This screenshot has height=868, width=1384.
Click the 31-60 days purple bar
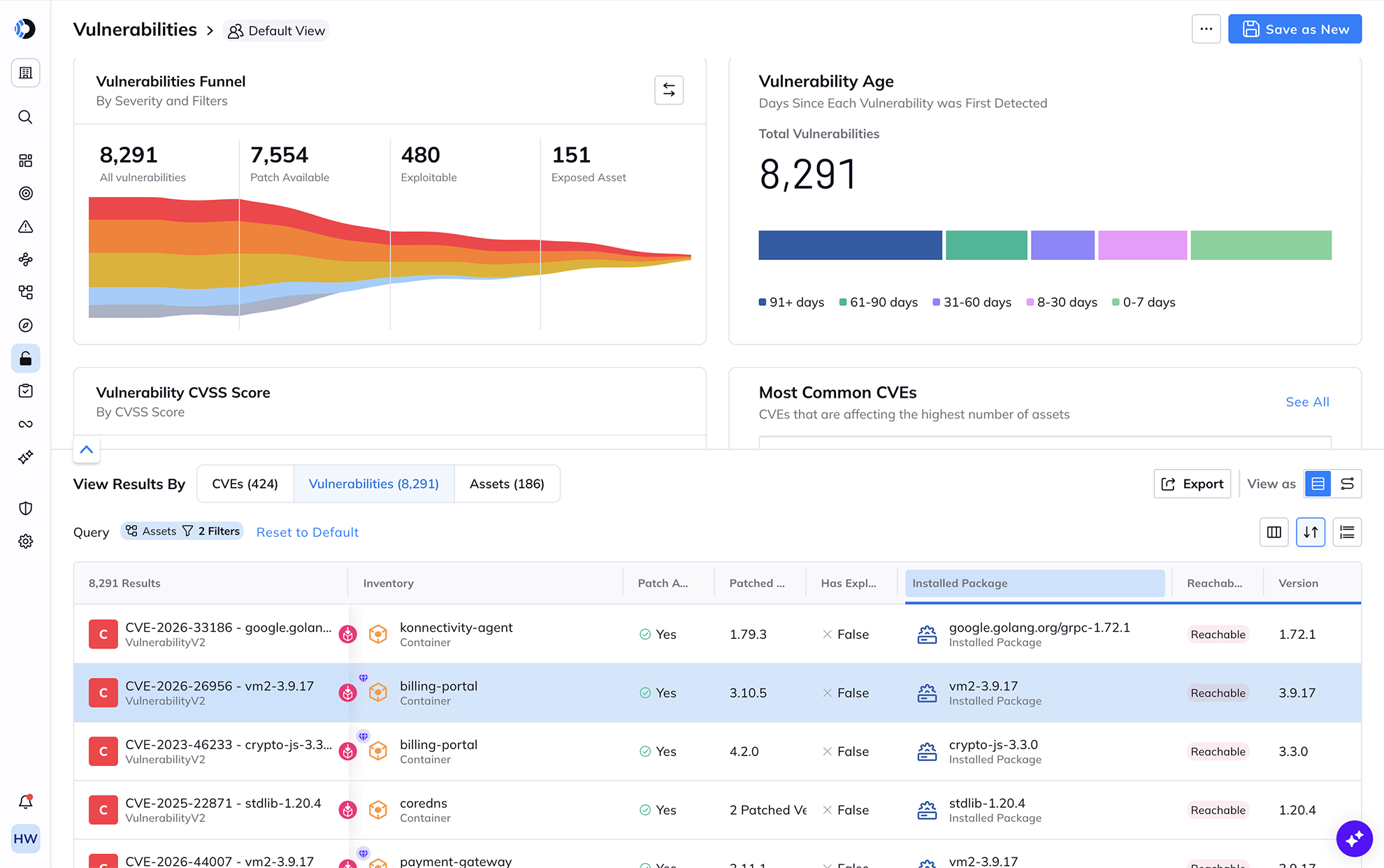[1062, 245]
